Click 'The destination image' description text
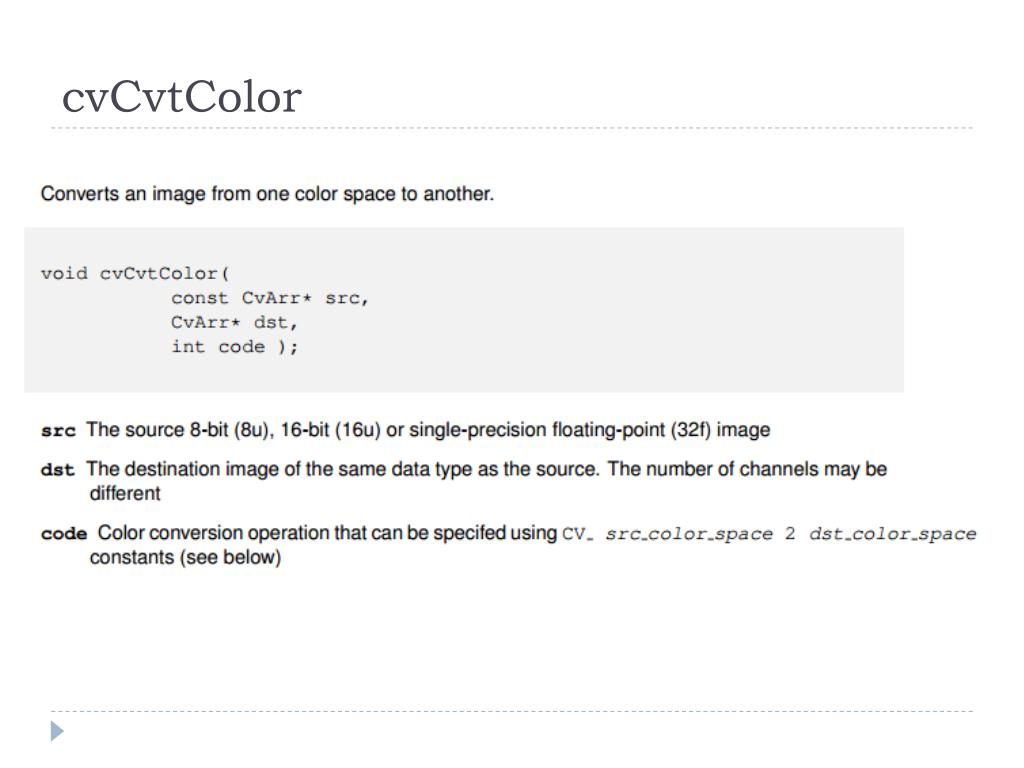The image size is (1024, 768). pos(487,469)
